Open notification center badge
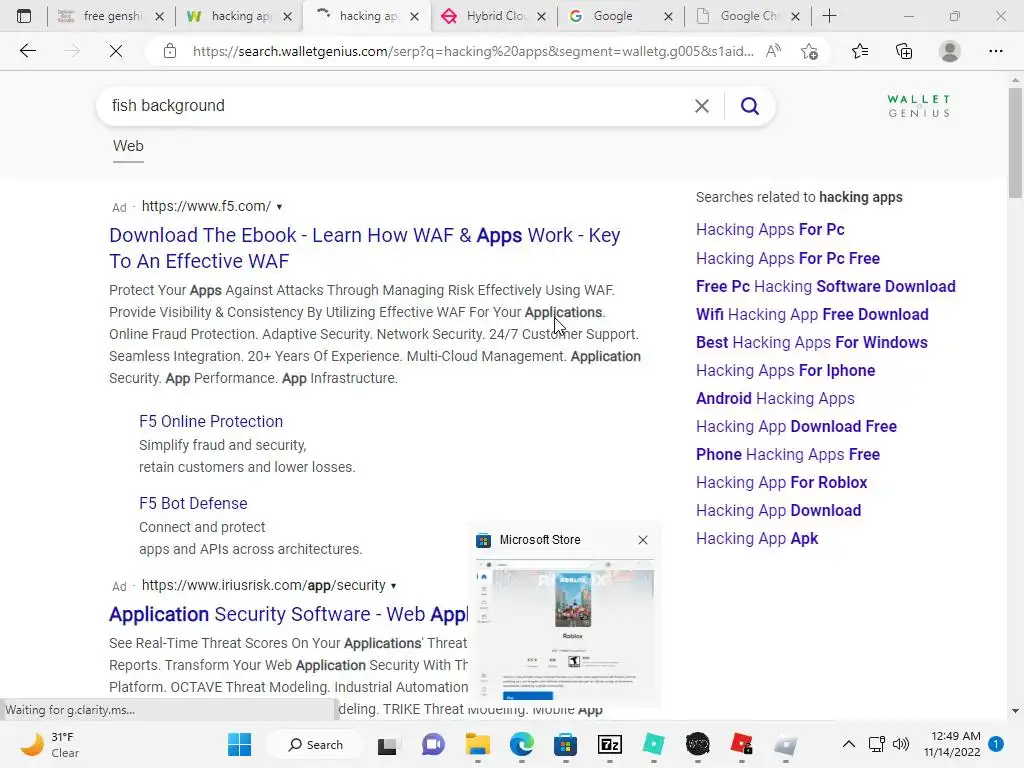This screenshot has width=1024, height=768. (996, 744)
